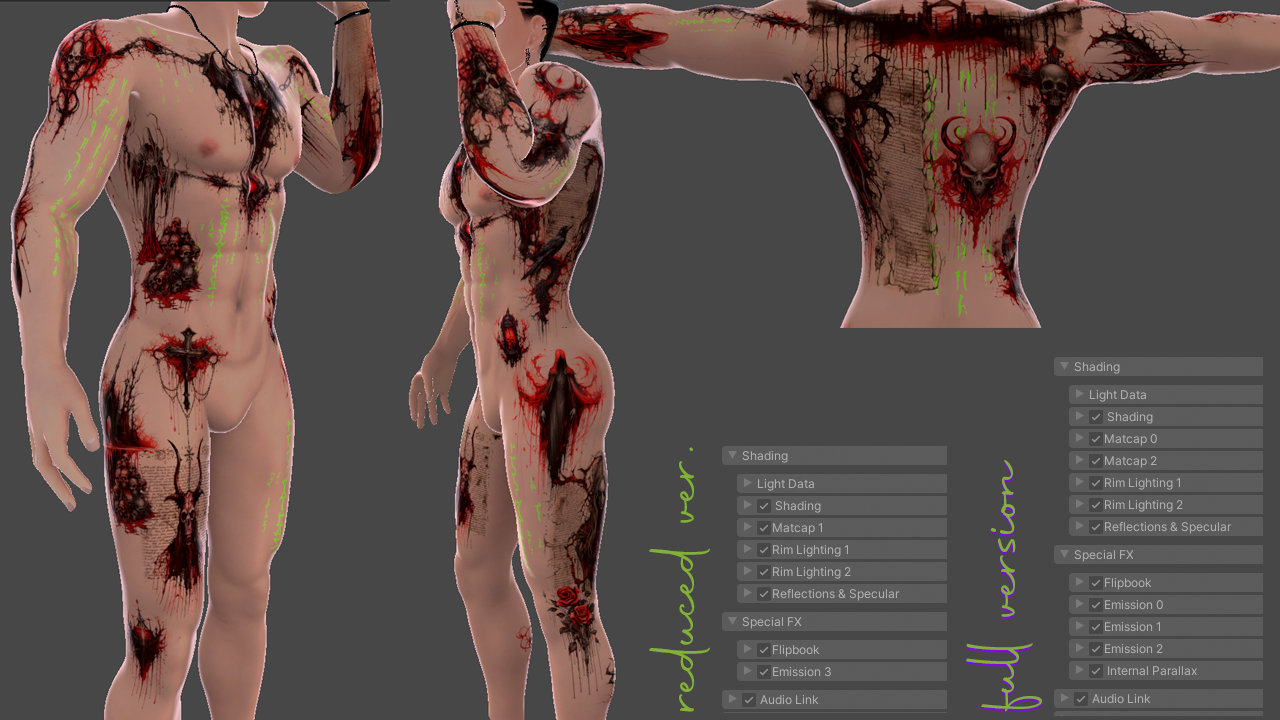Expand Light Data row in full version panel
The height and width of the screenshot is (720, 1280).
coord(1166,395)
